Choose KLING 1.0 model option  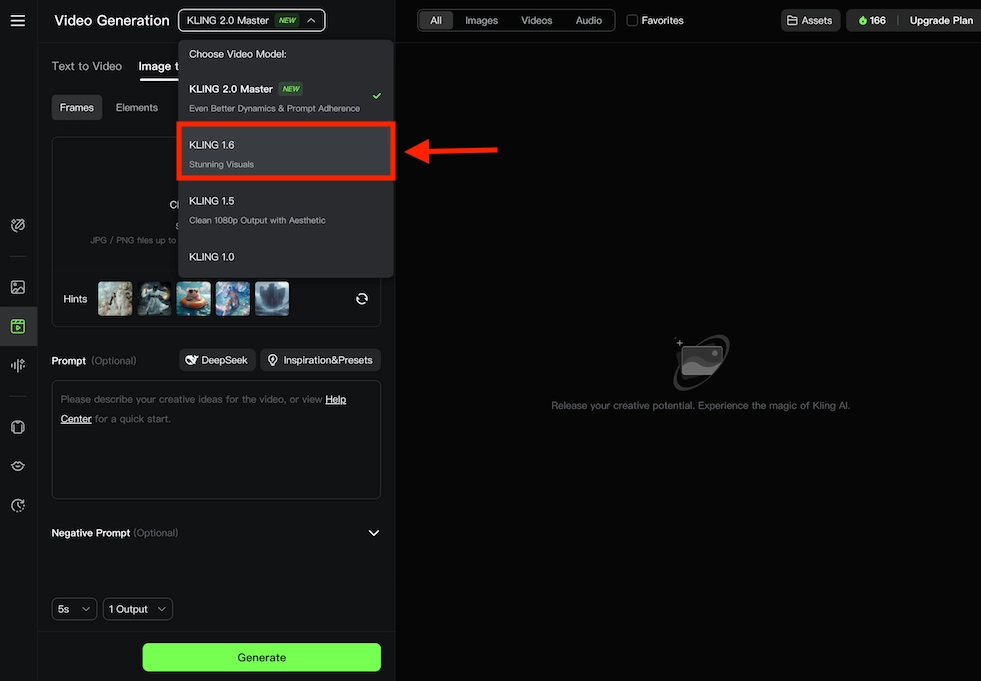[285, 257]
